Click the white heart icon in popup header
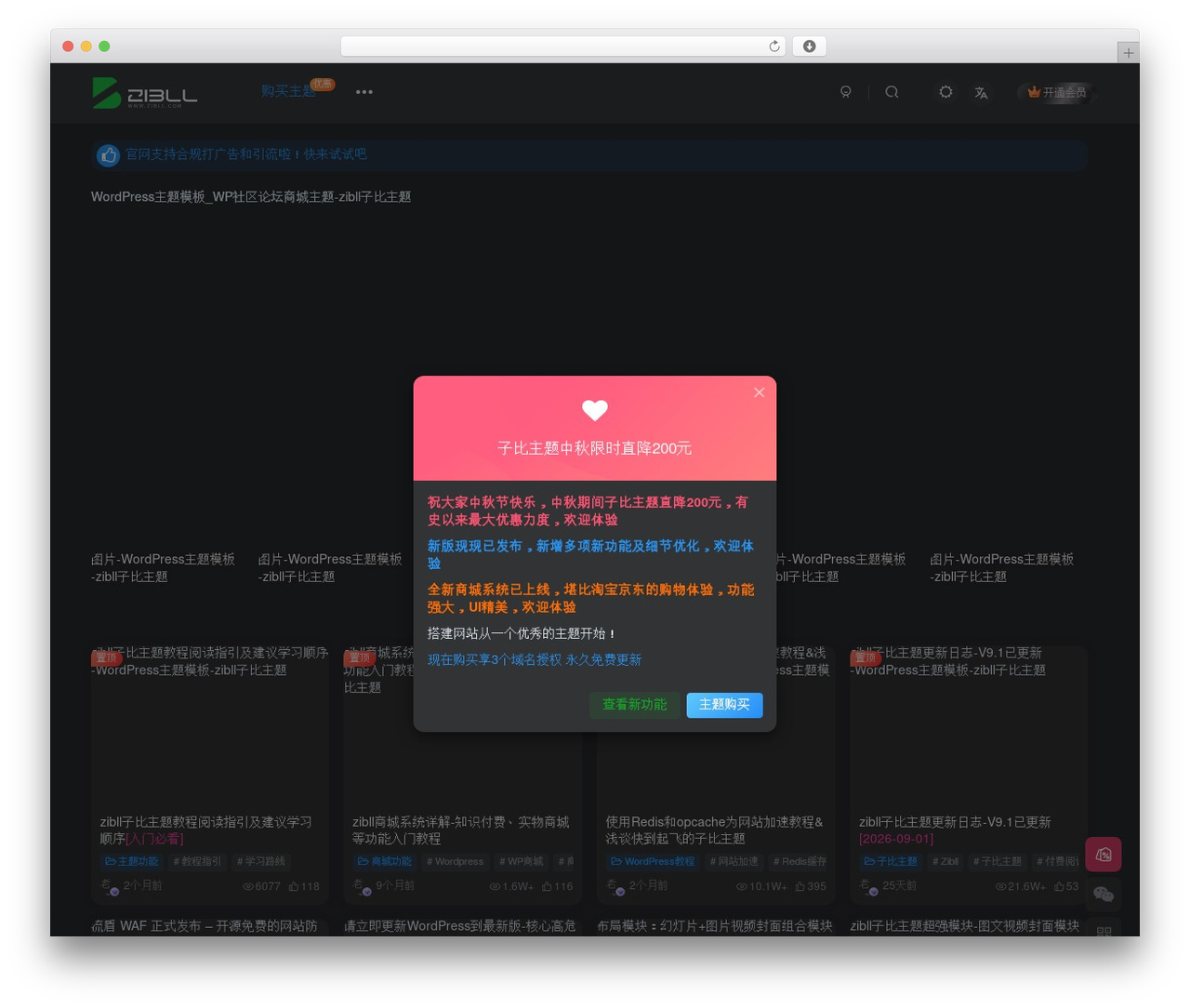 click(595, 410)
